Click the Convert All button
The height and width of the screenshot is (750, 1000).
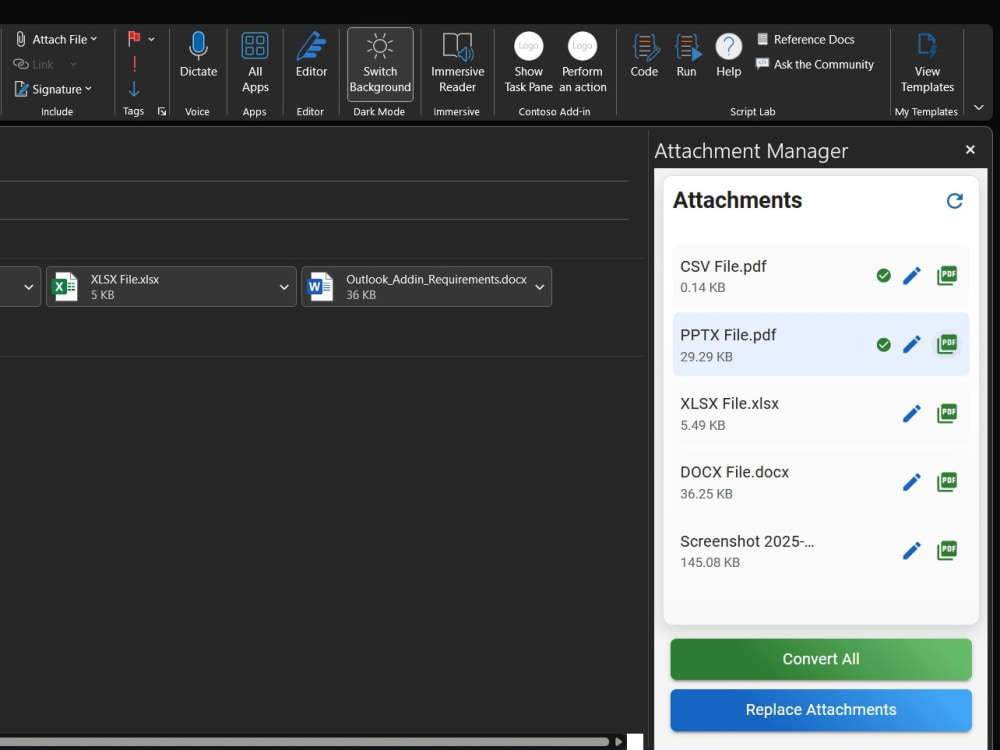[821, 659]
